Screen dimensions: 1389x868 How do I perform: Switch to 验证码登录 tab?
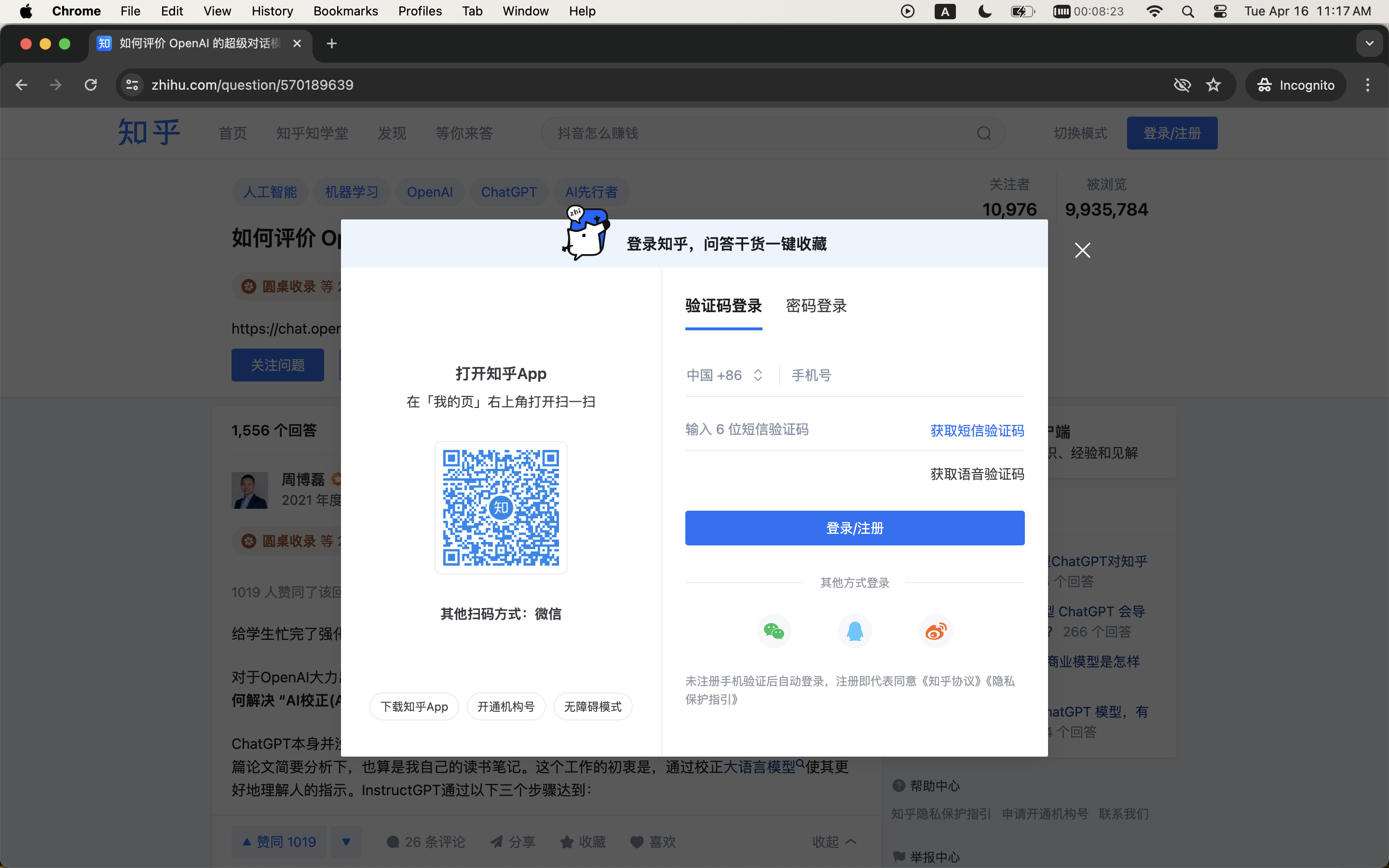(723, 306)
